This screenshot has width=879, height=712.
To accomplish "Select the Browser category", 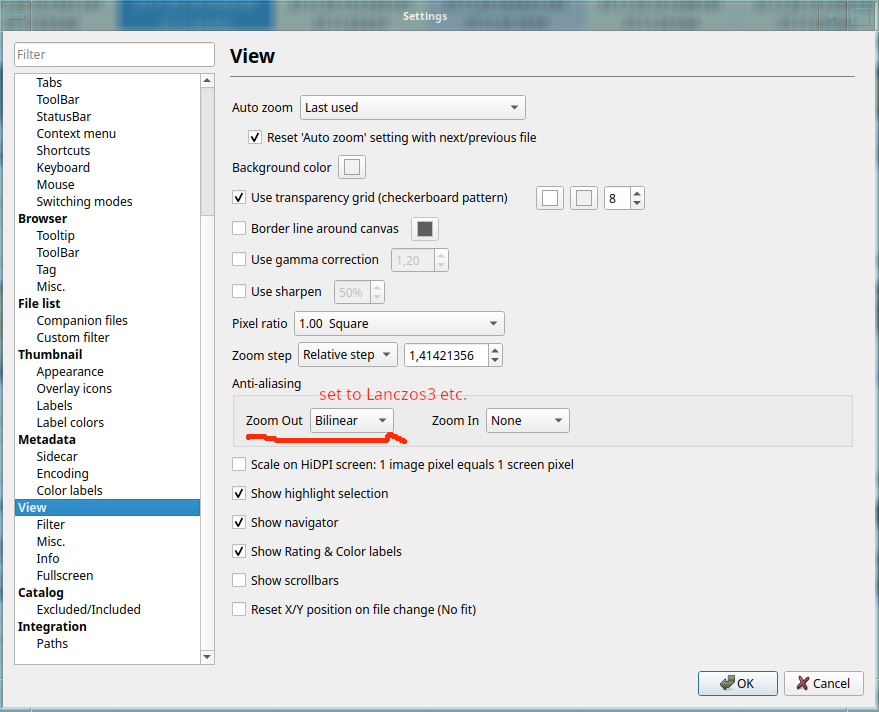I will (x=43, y=219).
